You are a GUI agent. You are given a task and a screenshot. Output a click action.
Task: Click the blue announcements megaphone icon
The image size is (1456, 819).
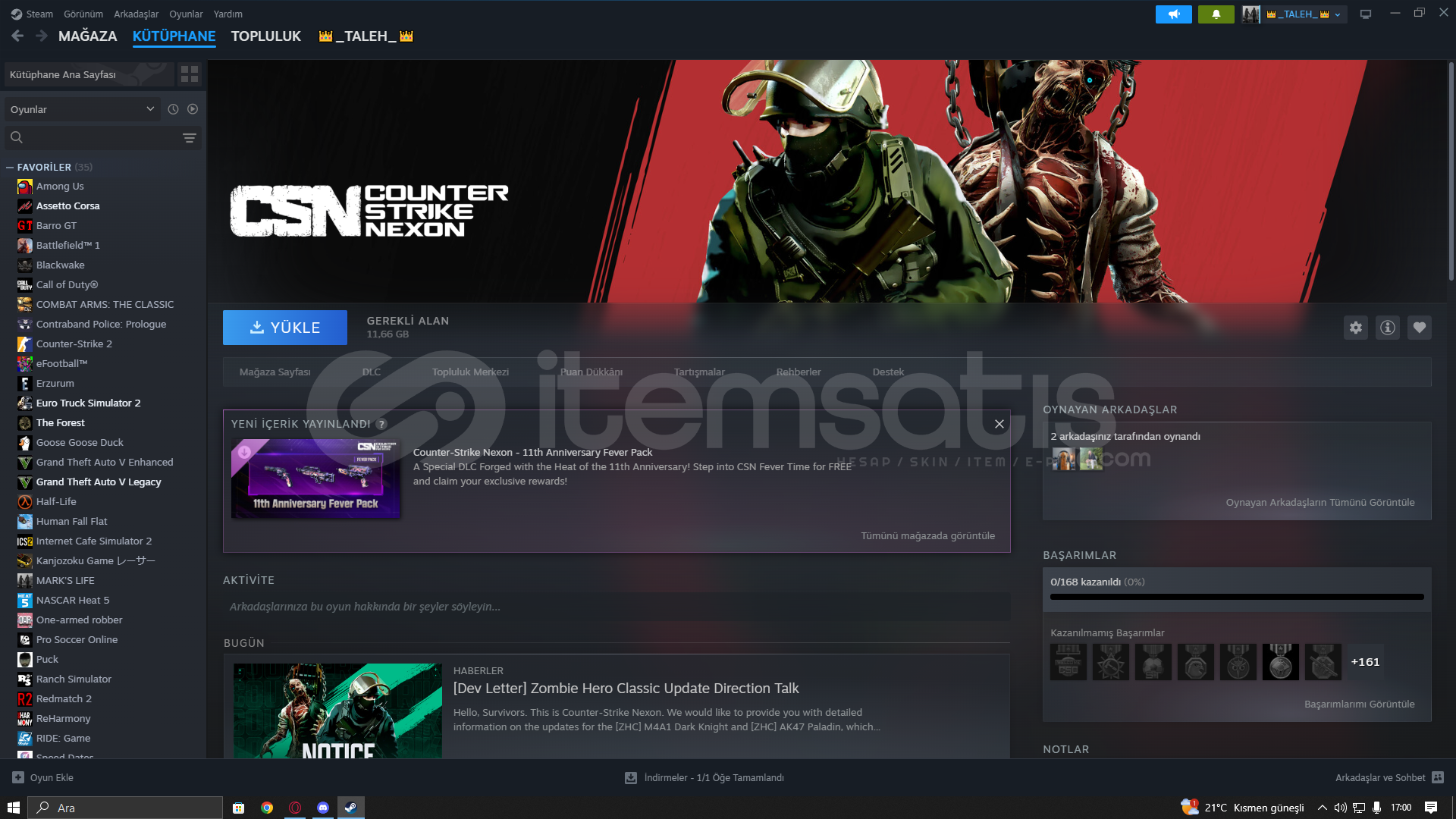tap(1174, 14)
